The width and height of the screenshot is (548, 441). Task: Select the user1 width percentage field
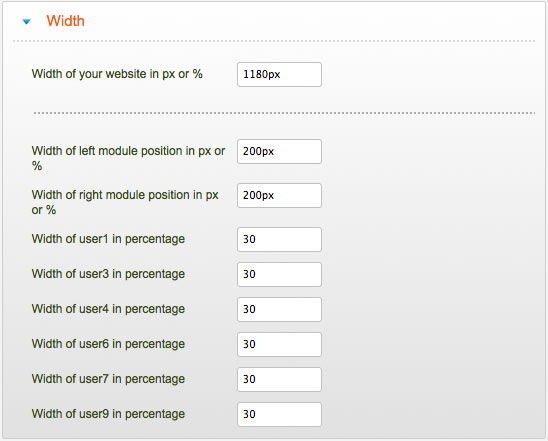279,239
